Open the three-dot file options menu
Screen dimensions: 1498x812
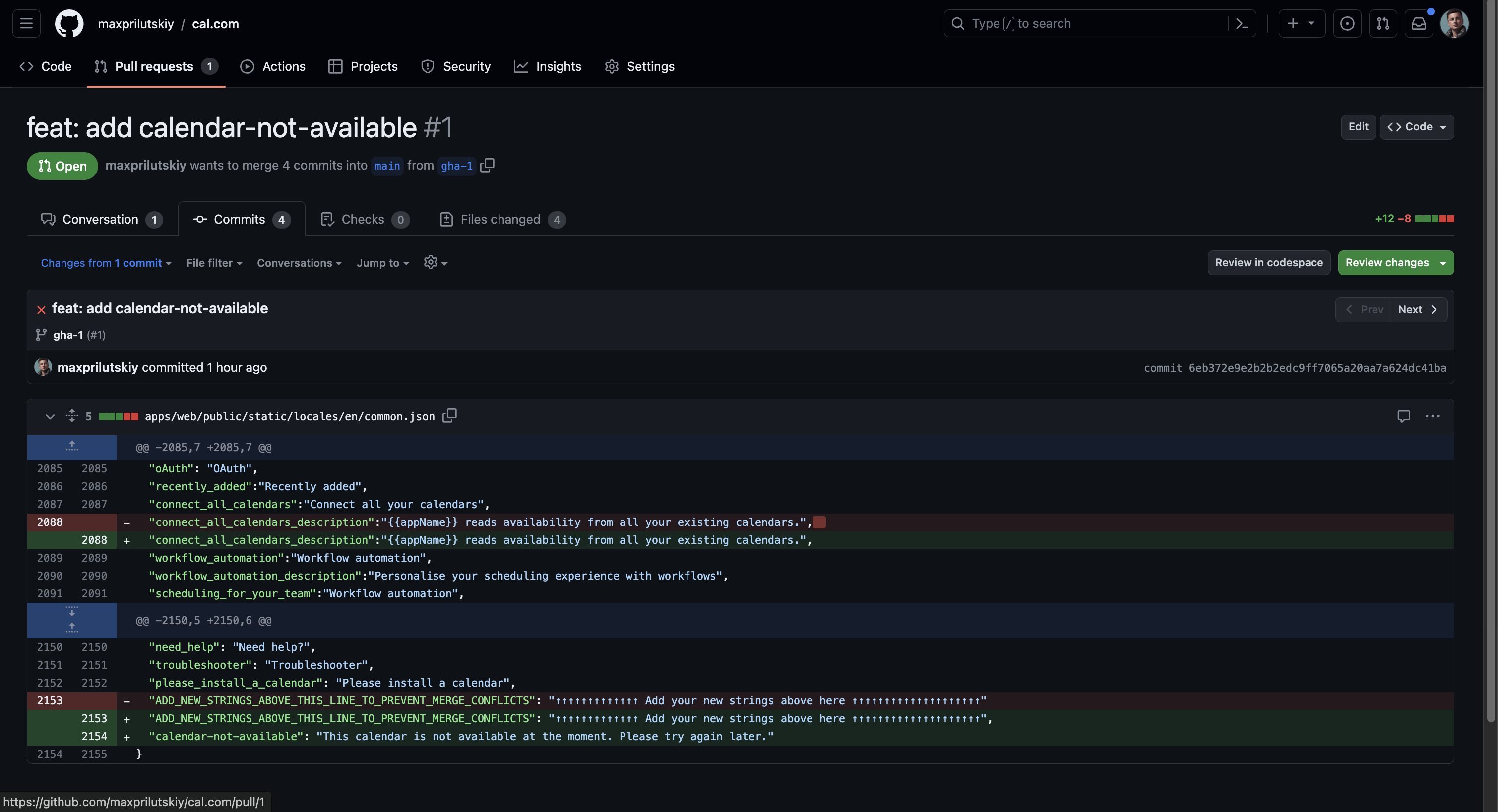[x=1433, y=416]
